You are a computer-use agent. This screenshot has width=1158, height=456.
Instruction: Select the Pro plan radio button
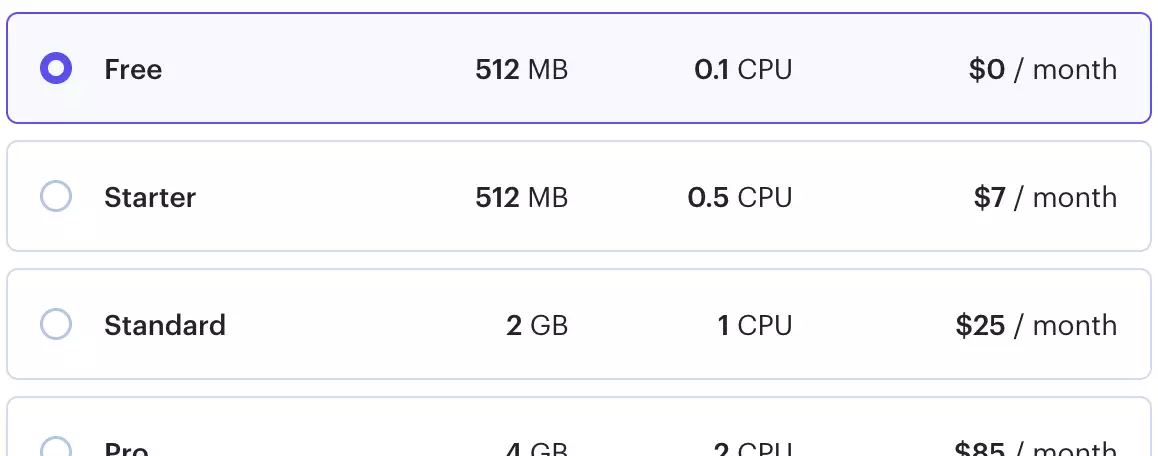(x=55, y=446)
